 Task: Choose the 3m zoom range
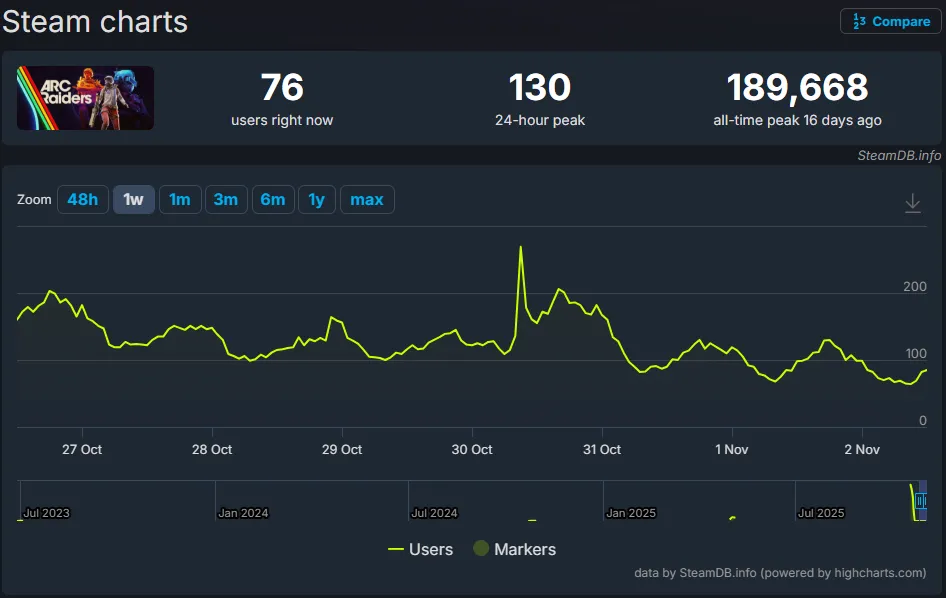226,200
